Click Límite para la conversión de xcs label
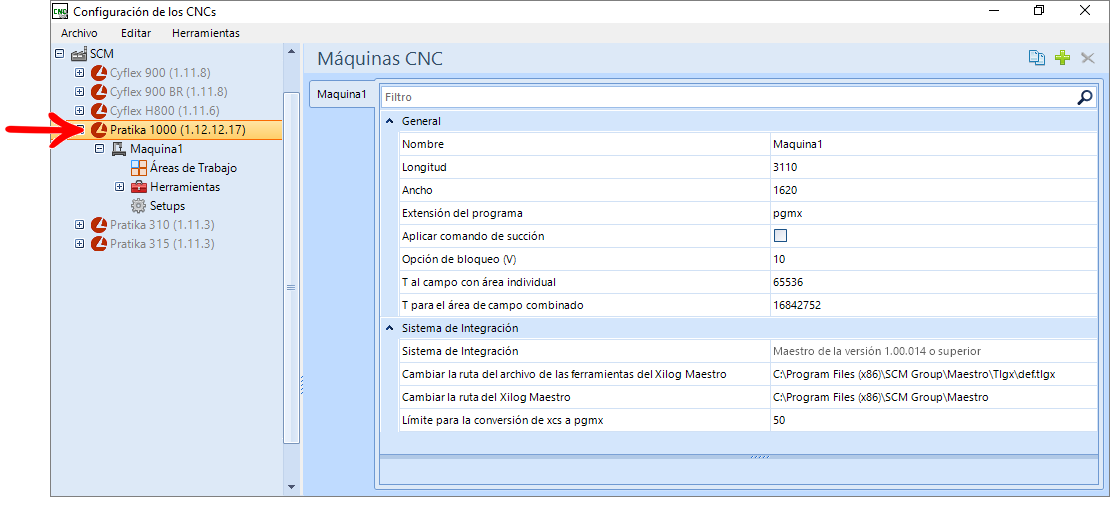The width and height of the screenshot is (1118, 507). coord(503,420)
